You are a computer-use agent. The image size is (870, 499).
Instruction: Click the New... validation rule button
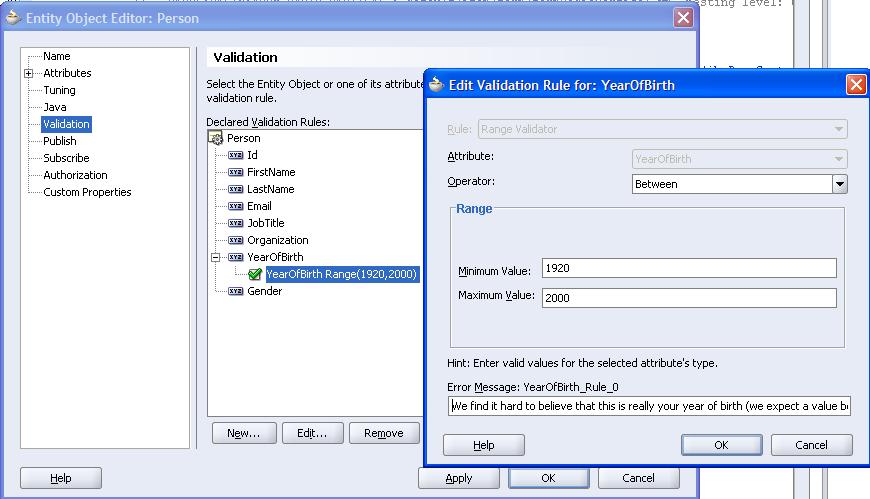pos(244,433)
